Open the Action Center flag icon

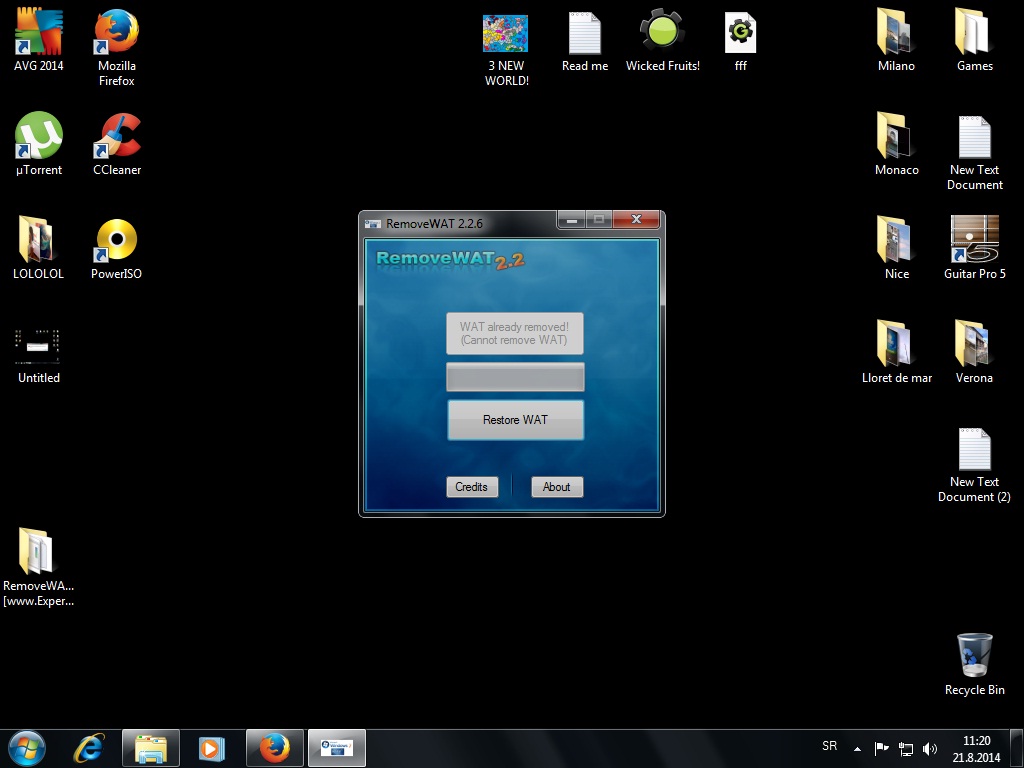881,748
